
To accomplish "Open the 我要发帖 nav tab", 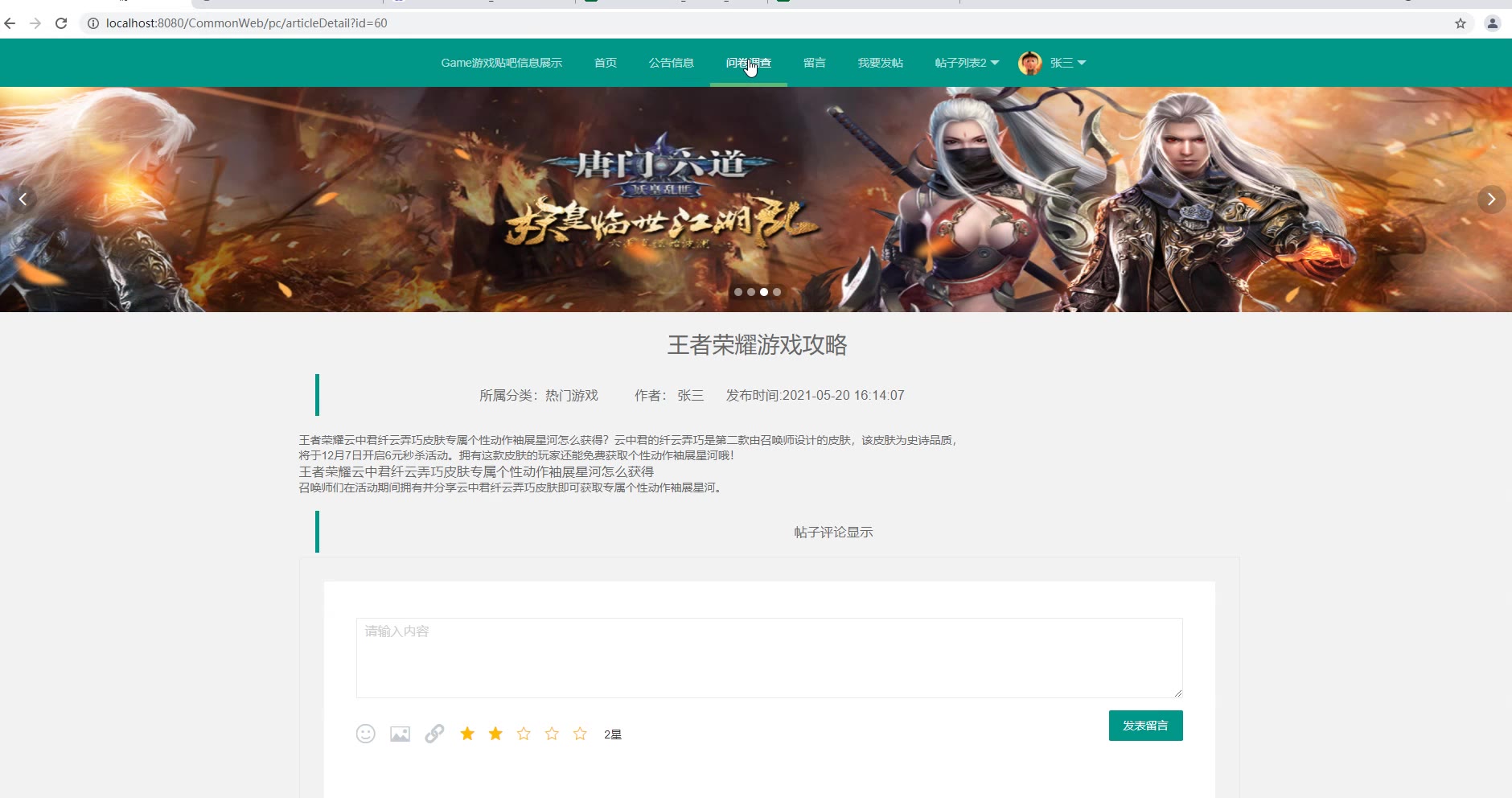I will 881,63.
